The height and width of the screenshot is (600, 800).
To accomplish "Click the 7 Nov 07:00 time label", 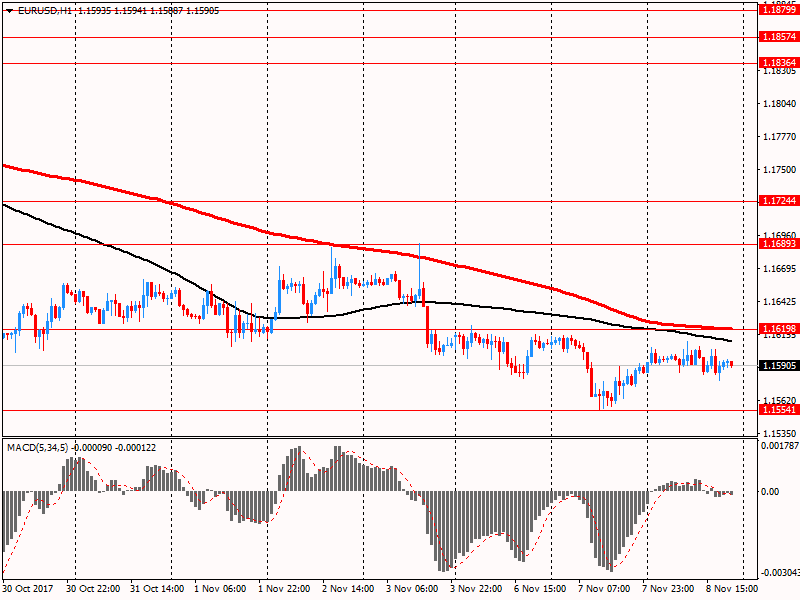I will coord(604,588).
